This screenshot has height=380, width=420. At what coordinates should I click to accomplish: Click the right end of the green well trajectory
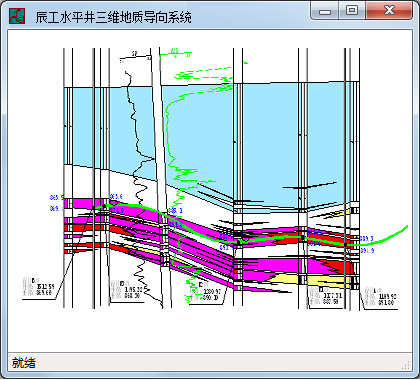point(406,227)
